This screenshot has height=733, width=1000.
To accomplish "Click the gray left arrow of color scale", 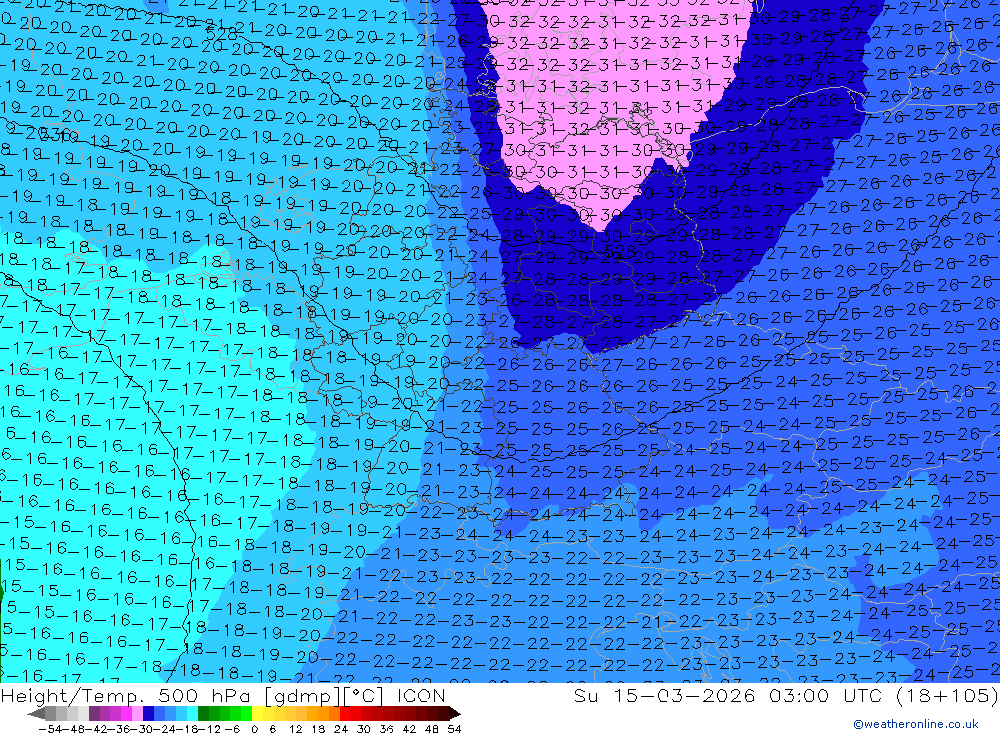I will (x=36, y=714).
